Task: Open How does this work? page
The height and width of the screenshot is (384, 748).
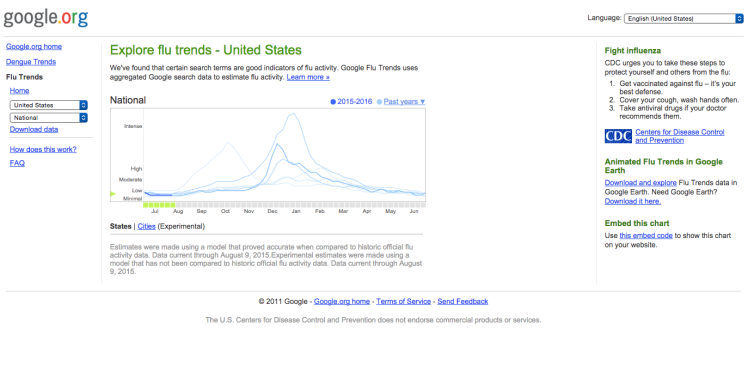Action: 43,149
